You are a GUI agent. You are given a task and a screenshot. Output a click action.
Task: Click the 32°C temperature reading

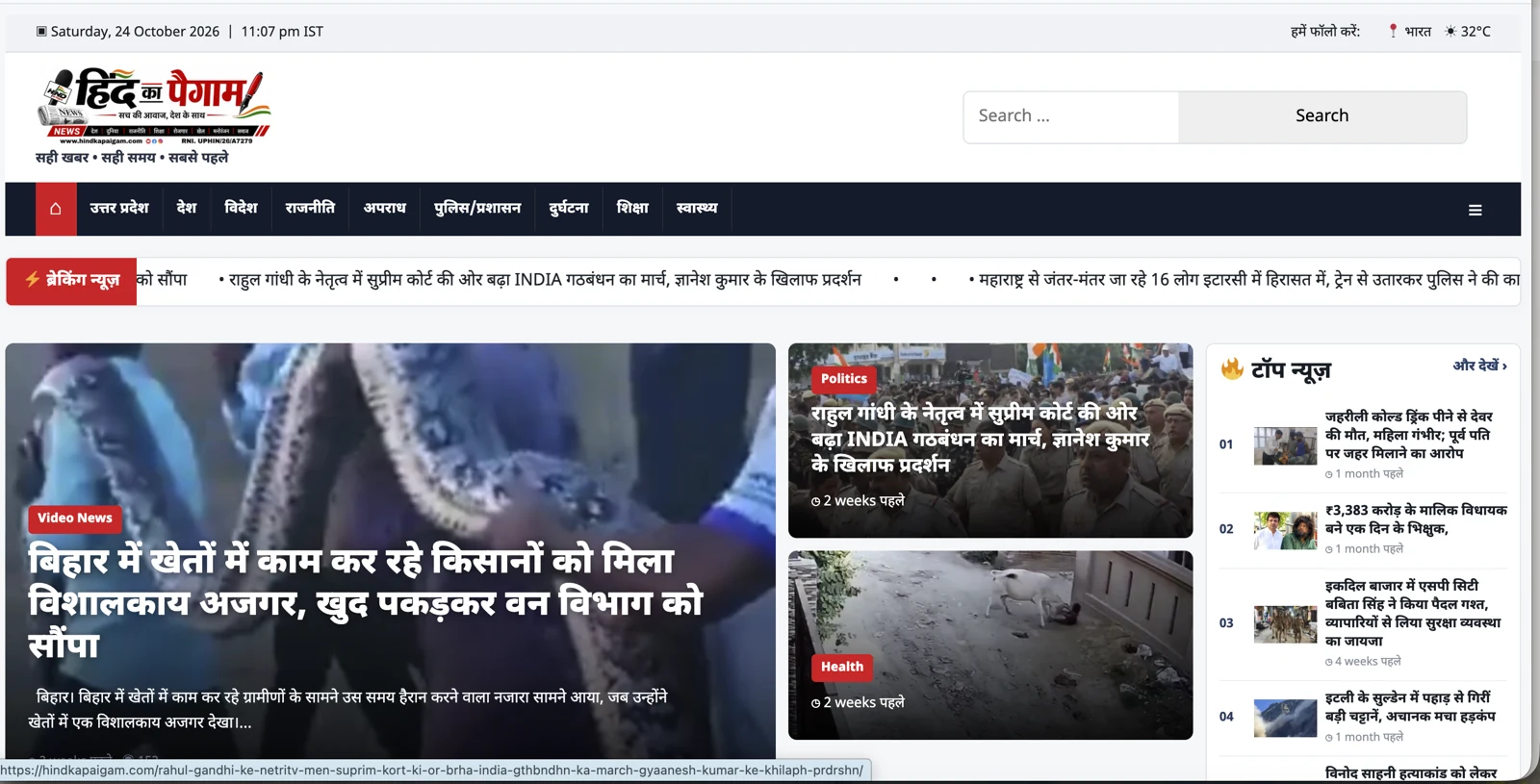coord(1476,31)
